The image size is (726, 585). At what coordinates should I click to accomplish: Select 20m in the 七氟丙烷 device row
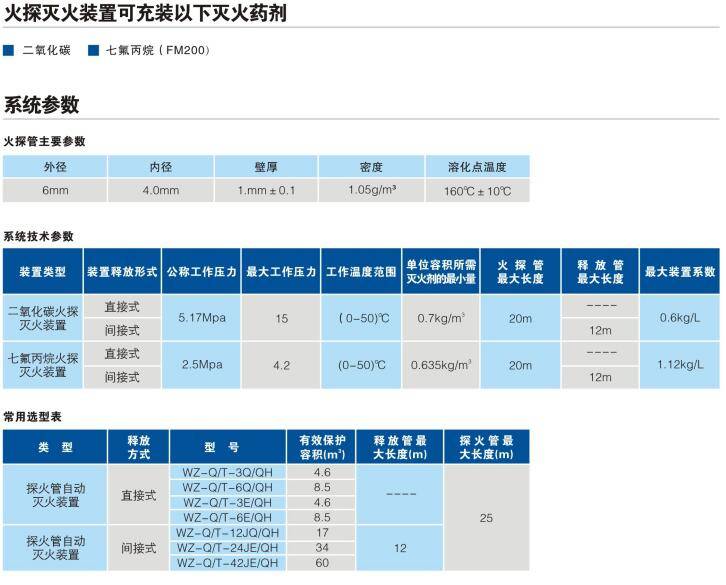click(520, 365)
